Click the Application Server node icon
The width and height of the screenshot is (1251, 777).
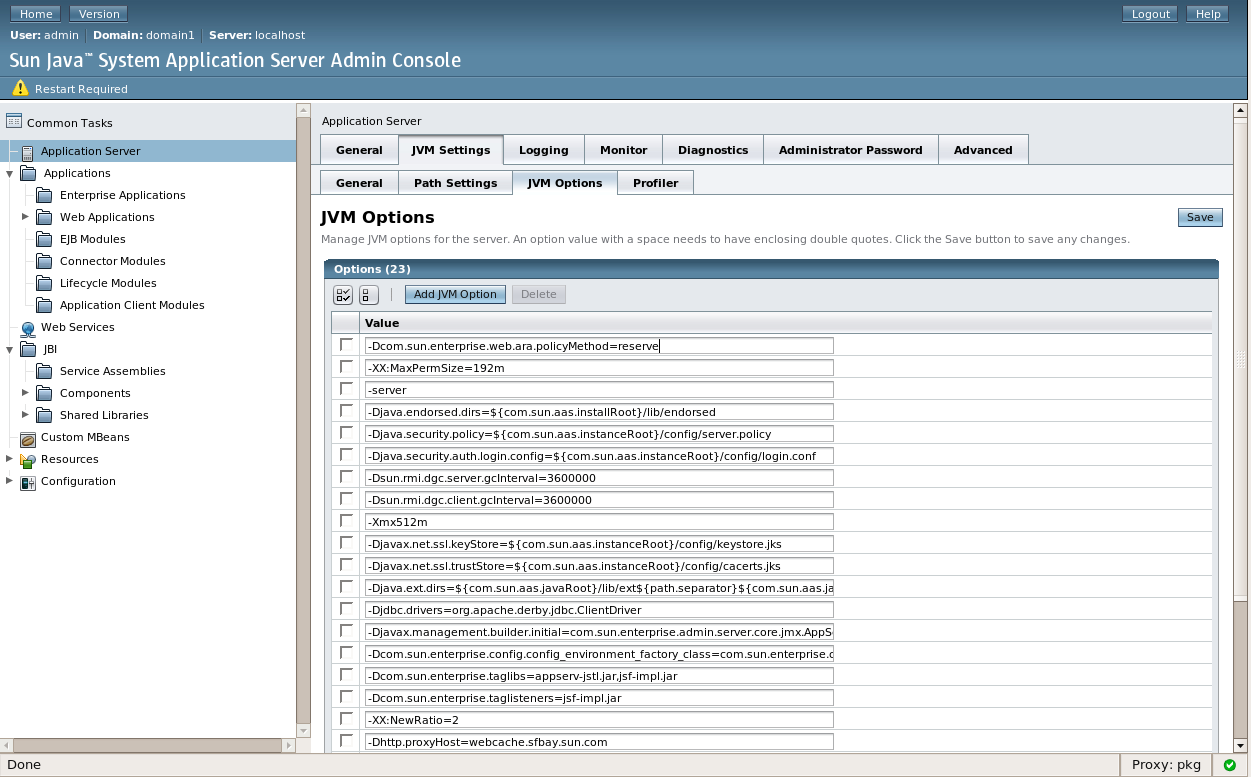coord(28,152)
